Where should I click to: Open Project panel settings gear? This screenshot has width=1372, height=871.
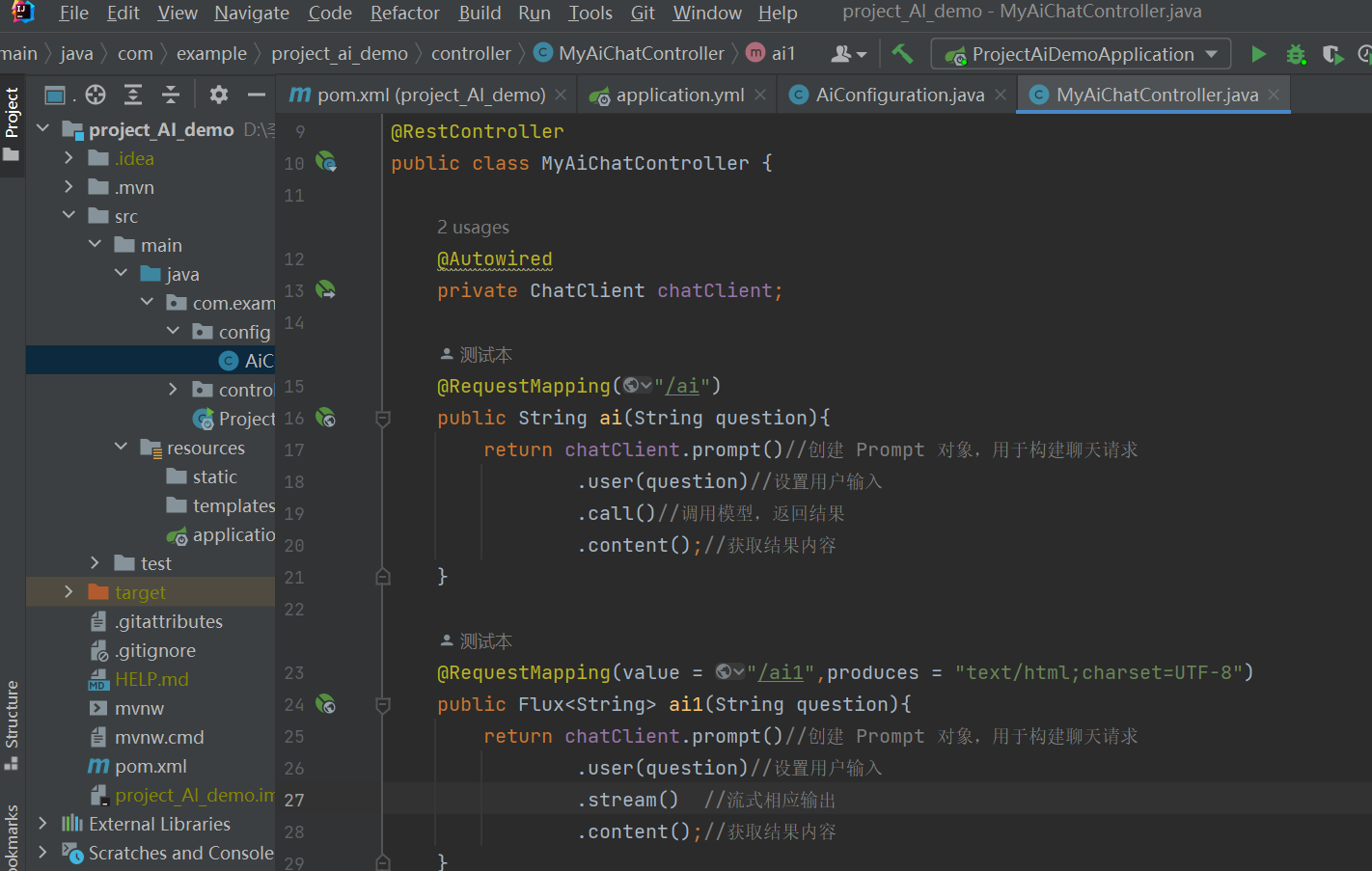tap(219, 95)
